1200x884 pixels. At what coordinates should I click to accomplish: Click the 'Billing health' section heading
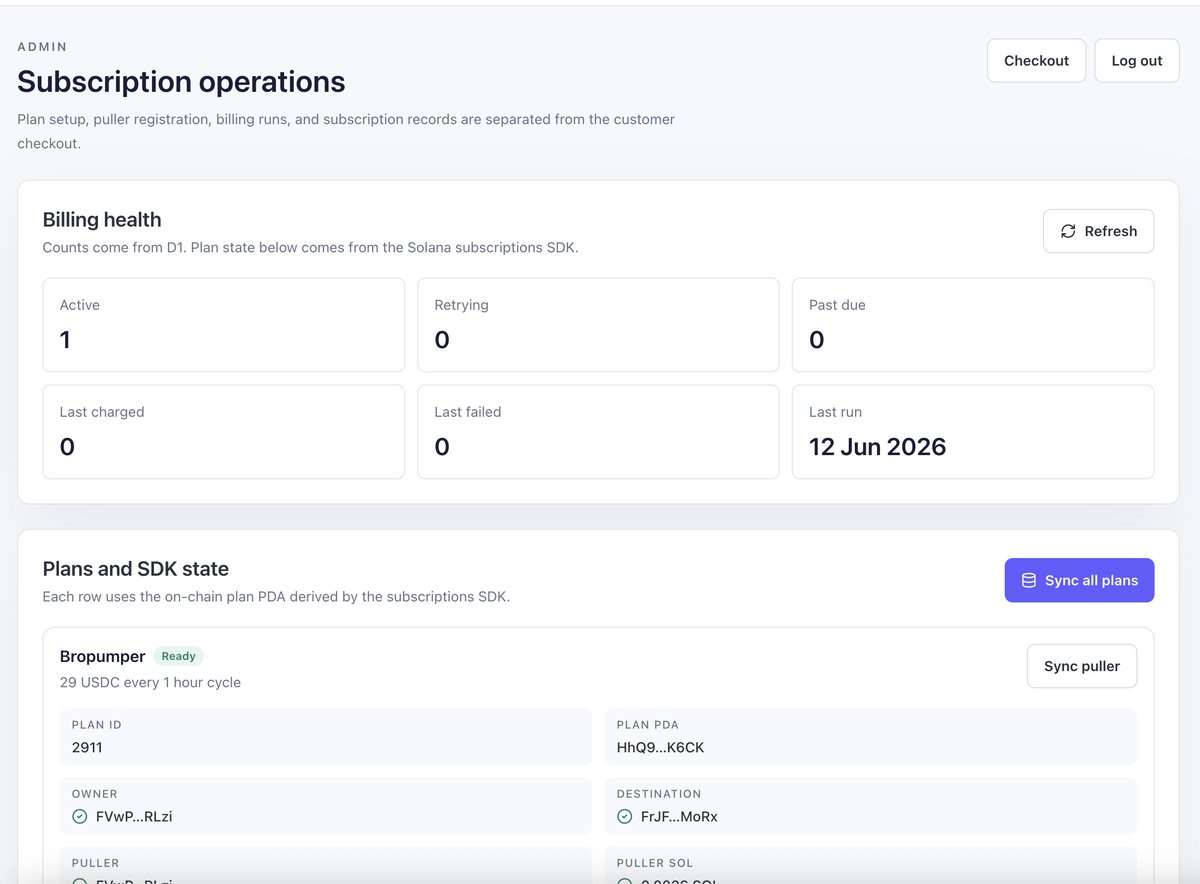(x=102, y=220)
